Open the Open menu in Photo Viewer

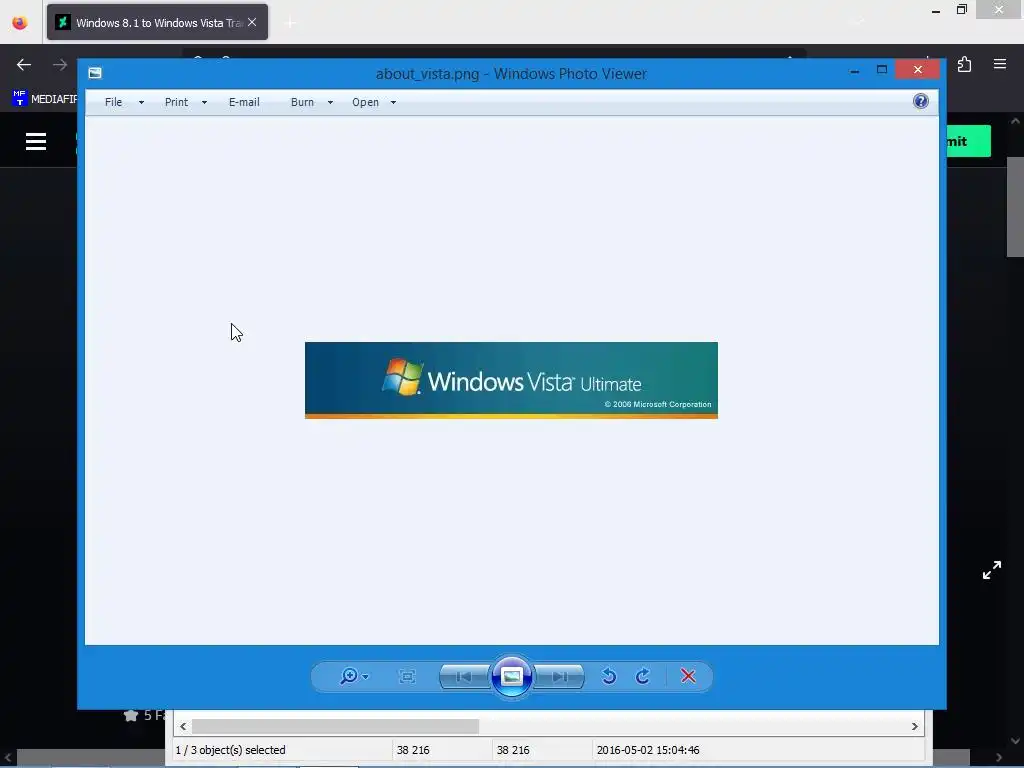366,102
